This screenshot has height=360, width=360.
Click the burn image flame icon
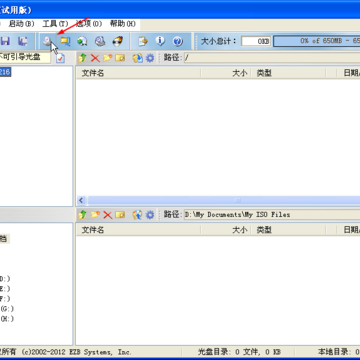[117, 41]
